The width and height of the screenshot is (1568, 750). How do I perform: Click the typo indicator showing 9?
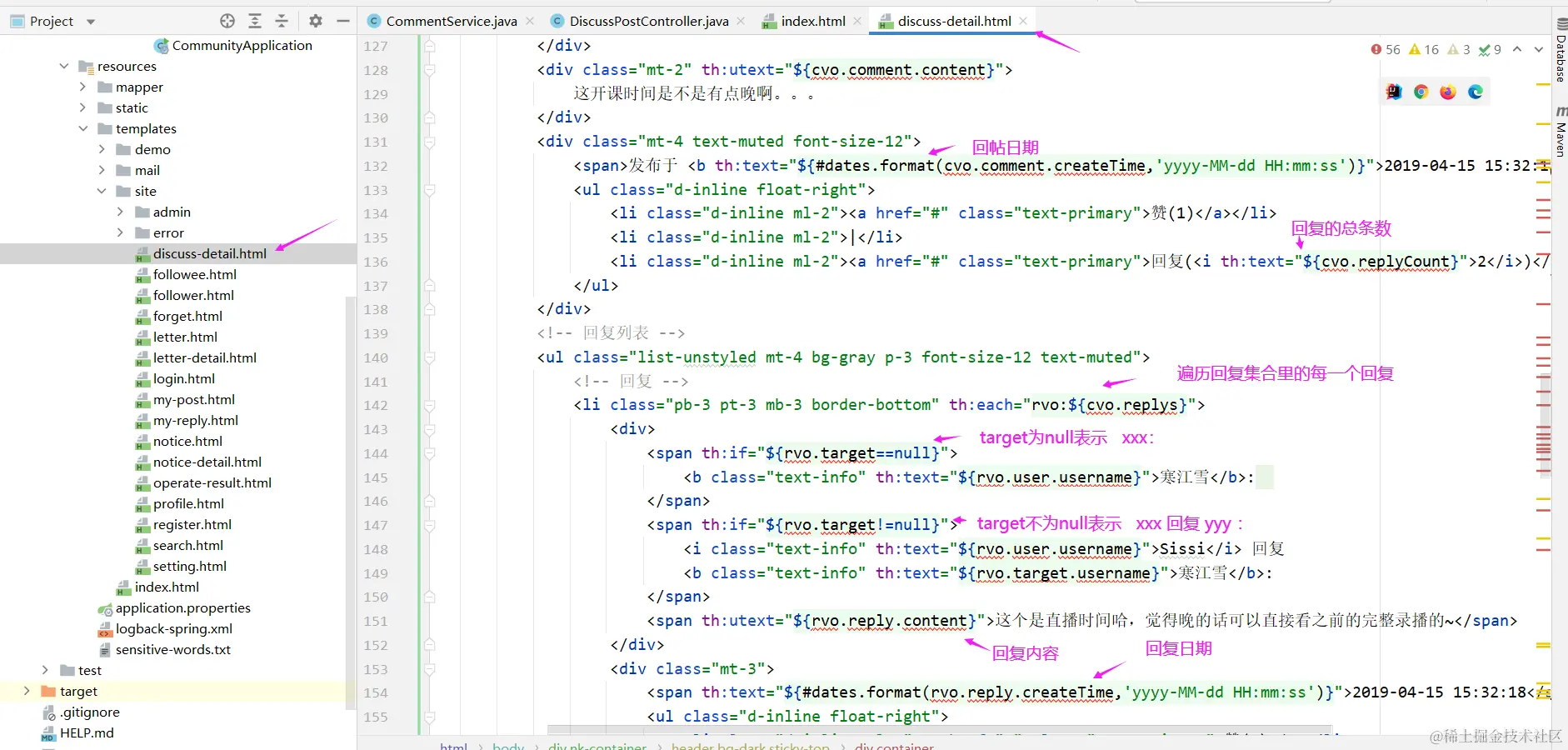(1490, 49)
